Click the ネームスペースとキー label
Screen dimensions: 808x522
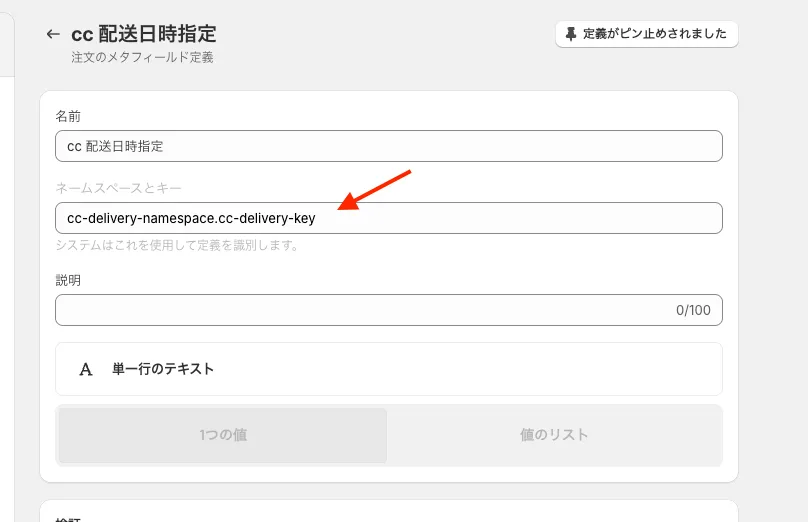point(118,189)
